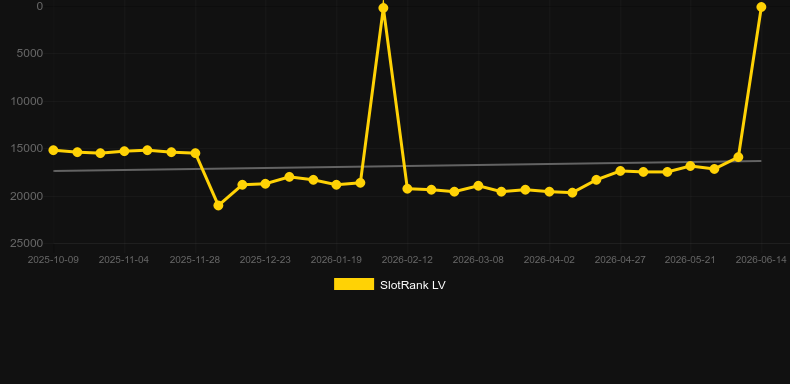This screenshot has width=790, height=384.
Task: Click the y-axis value 15000
Action: pos(27,149)
